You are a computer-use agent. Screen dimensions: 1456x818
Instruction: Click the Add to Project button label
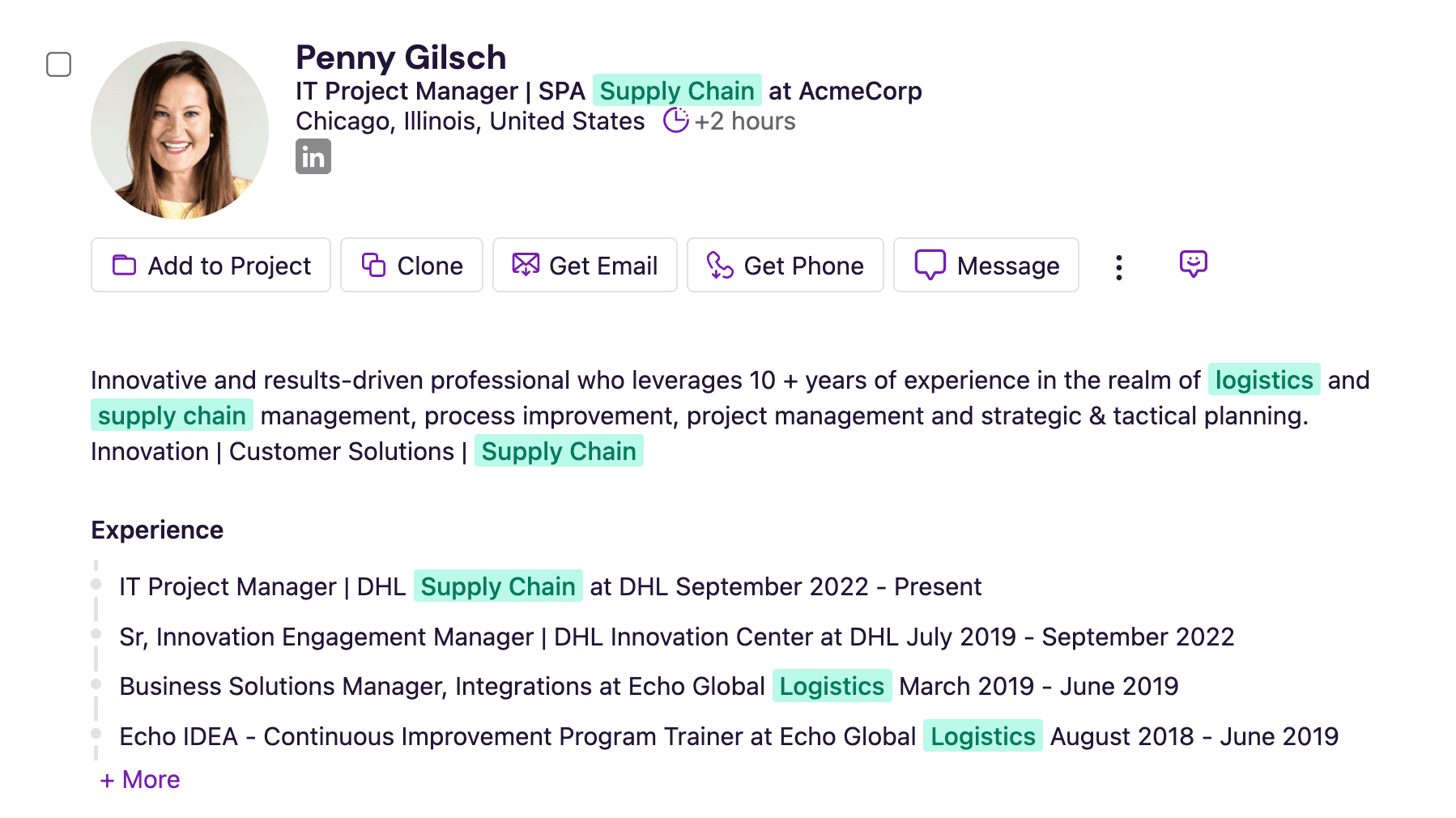point(229,266)
